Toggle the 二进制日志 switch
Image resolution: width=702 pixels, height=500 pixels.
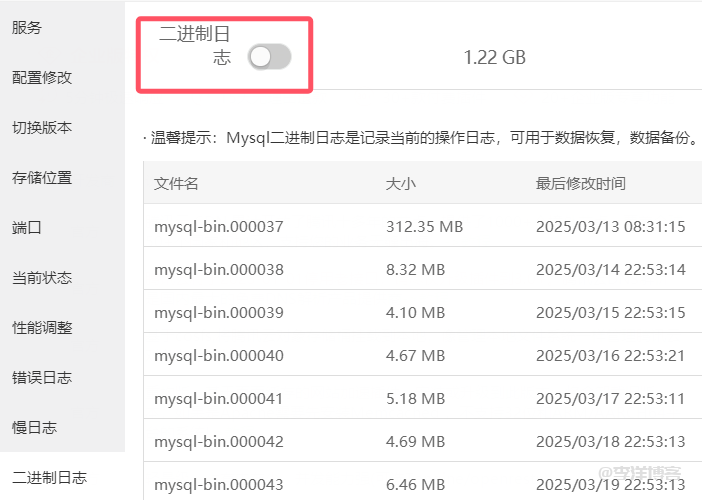(x=269, y=58)
